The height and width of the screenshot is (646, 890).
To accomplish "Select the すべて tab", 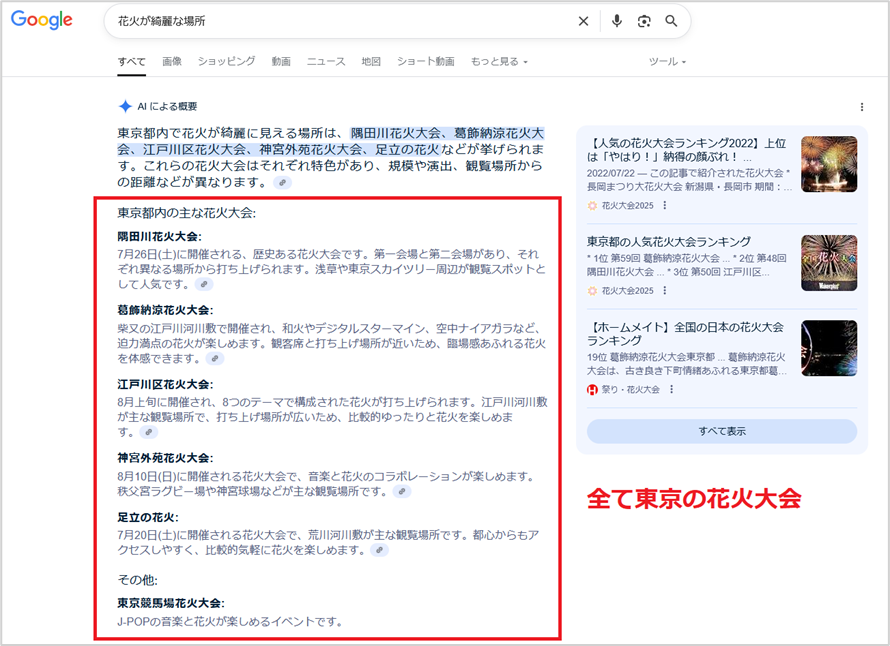I will 132,61.
